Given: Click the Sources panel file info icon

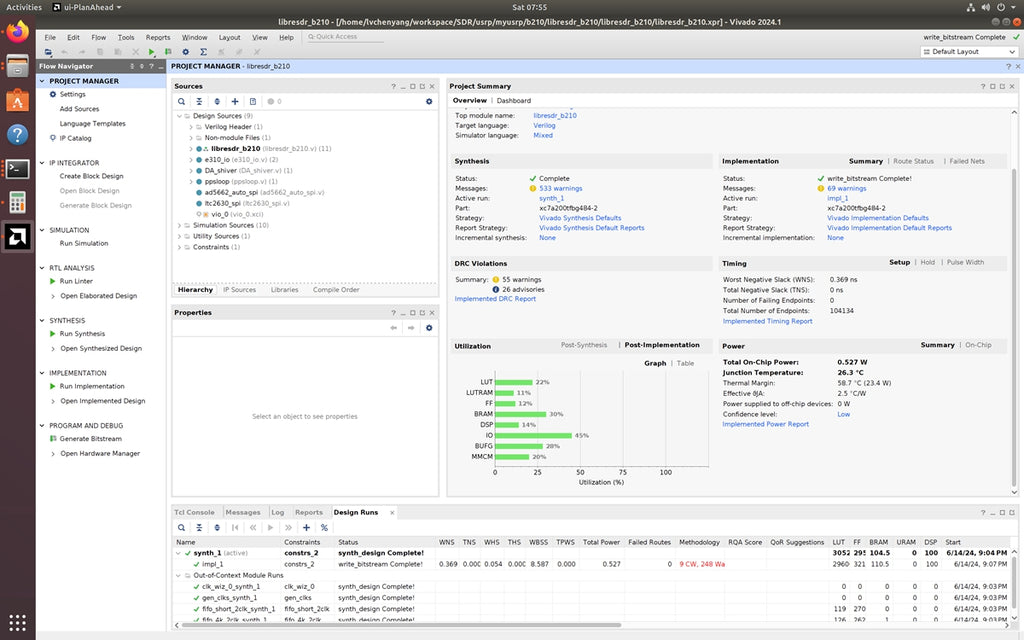Looking at the screenshot, I should (x=253, y=101).
